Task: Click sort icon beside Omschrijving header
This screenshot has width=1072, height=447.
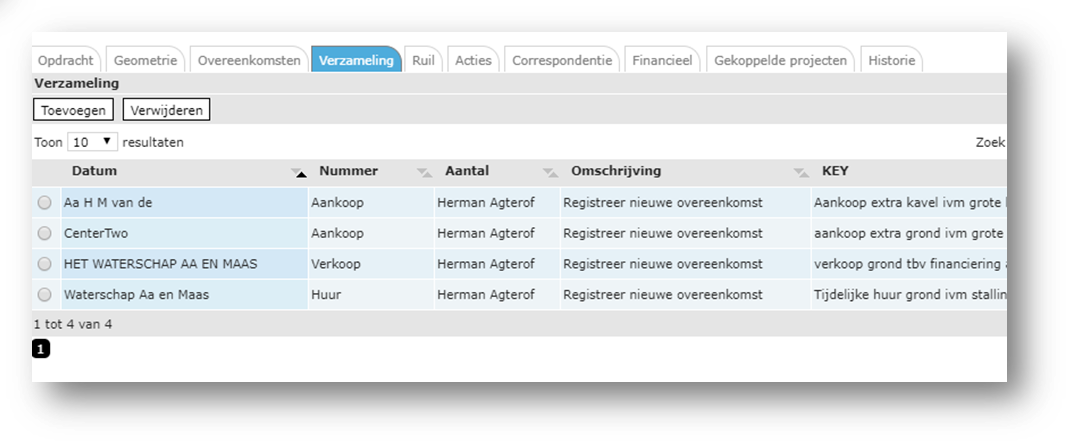Action: click(x=801, y=172)
